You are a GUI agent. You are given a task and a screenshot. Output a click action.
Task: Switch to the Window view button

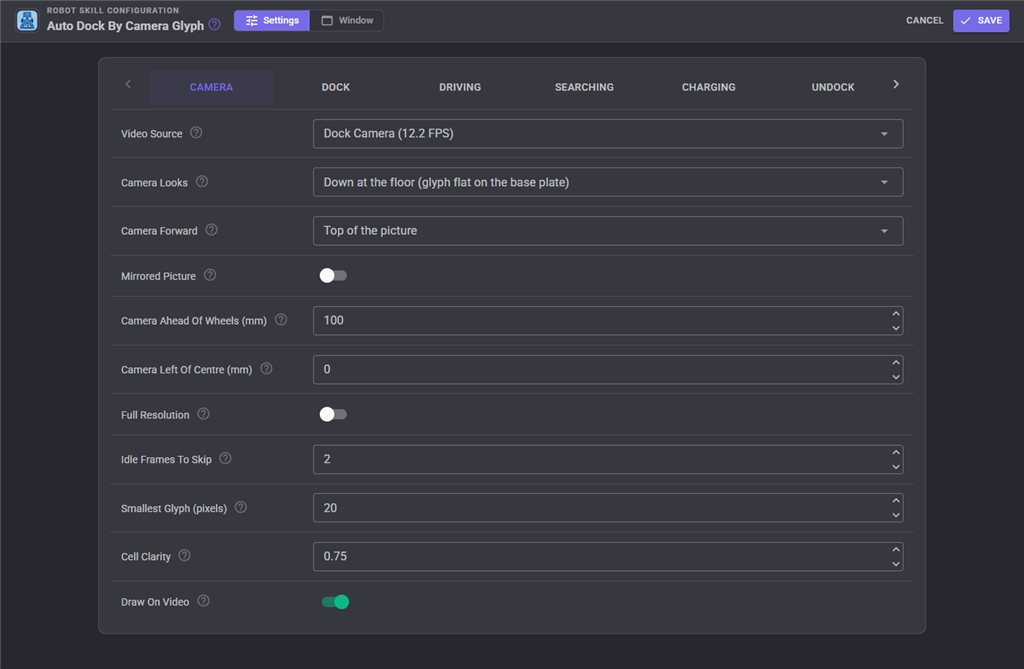pos(347,21)
